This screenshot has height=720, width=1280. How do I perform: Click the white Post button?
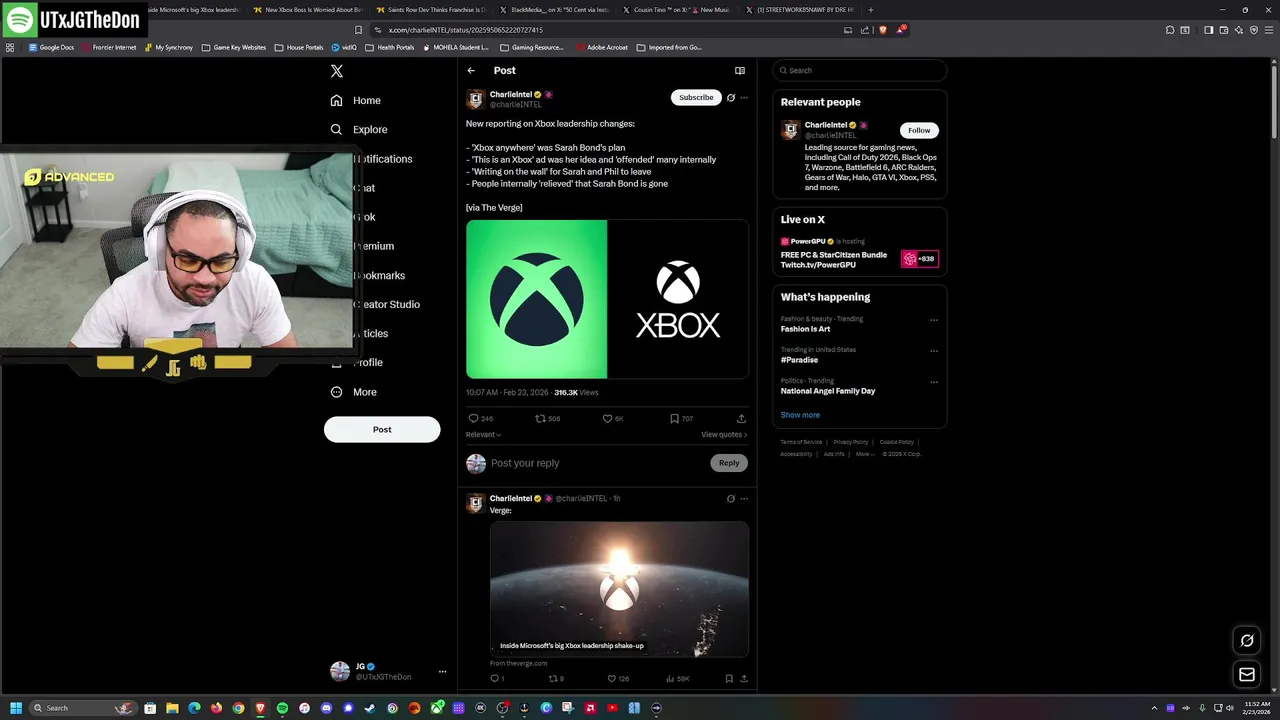tap(382, 429)
